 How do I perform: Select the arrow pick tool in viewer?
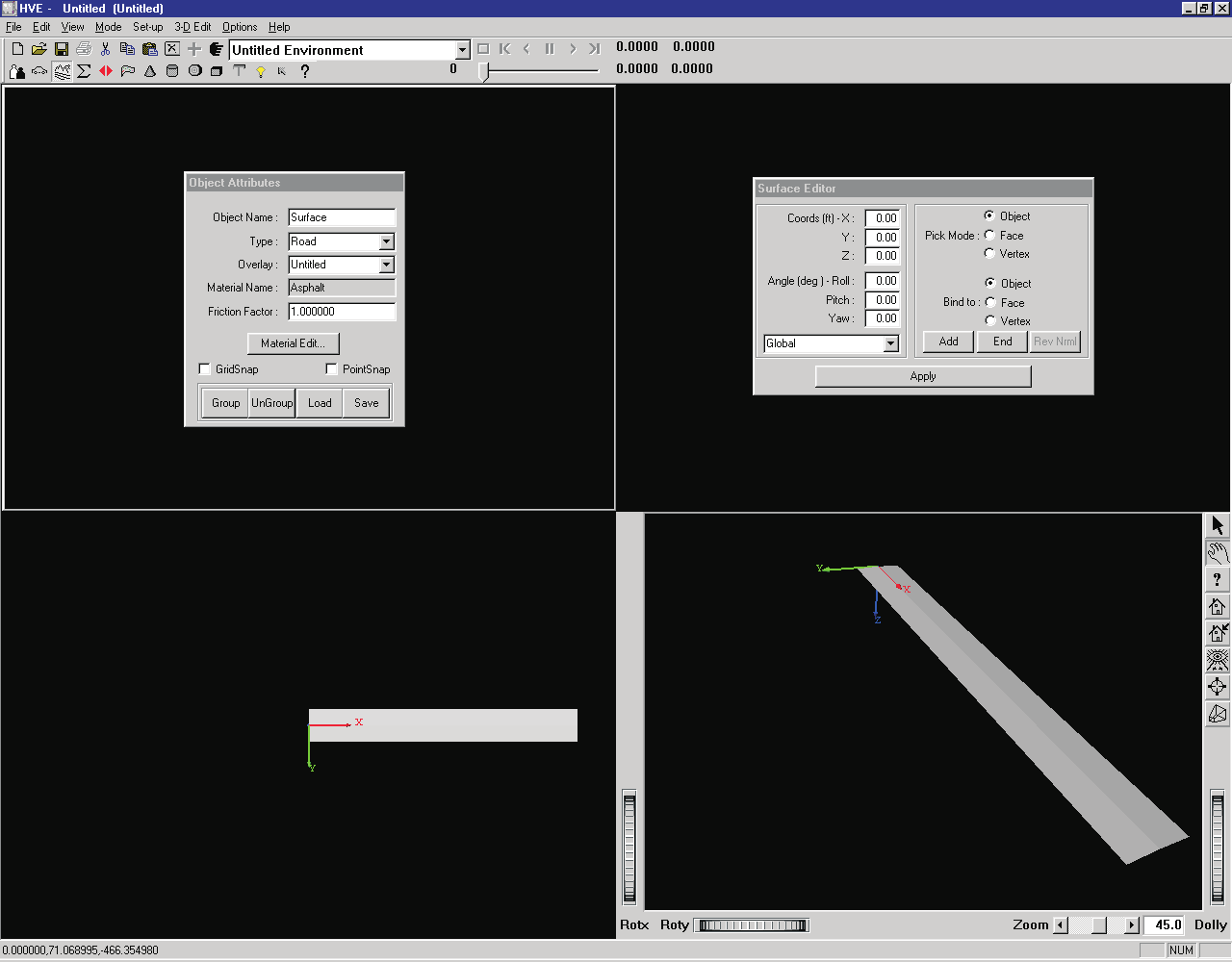(x=1218, y=525)
